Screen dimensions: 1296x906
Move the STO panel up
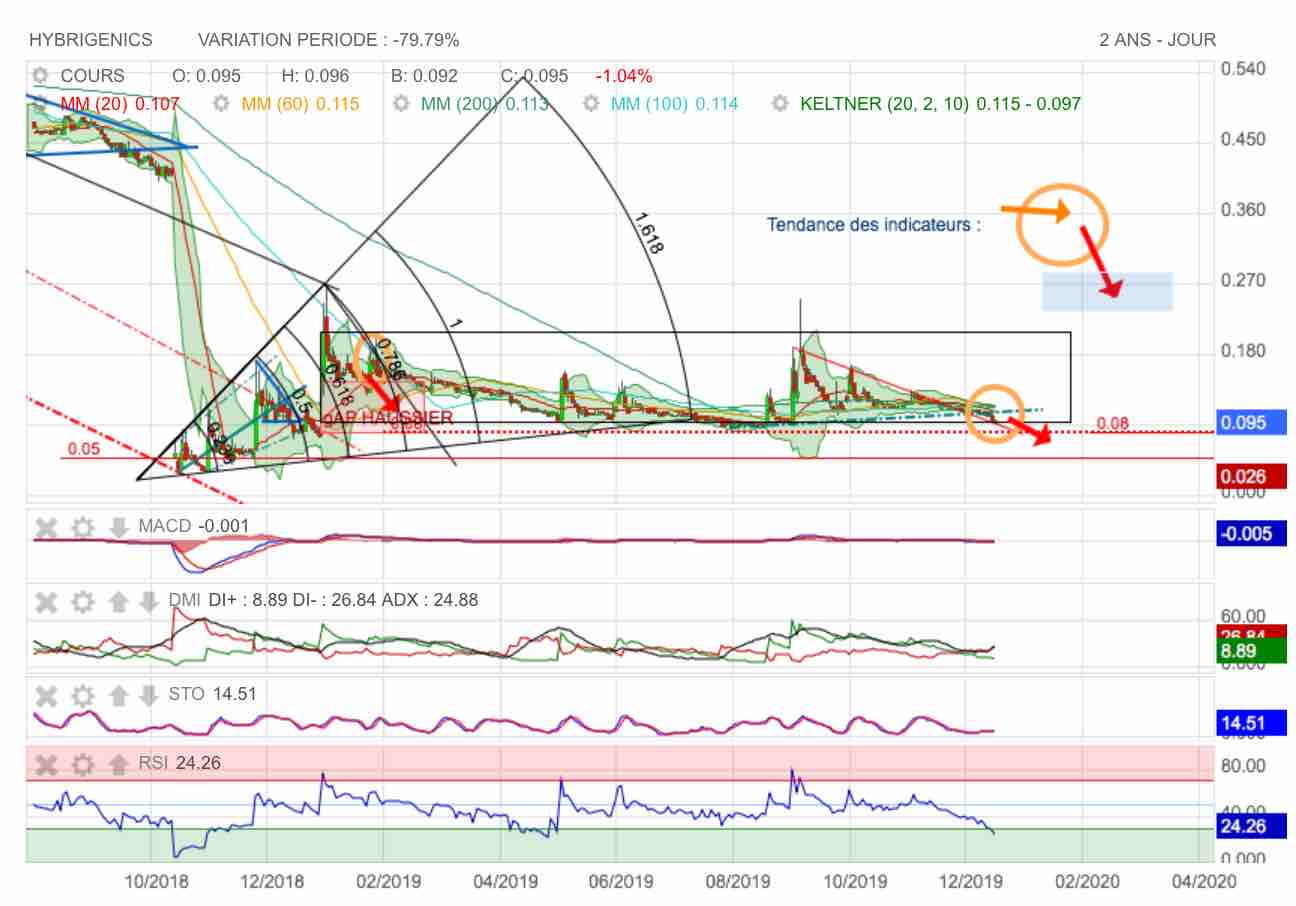[x=118, y=694]
